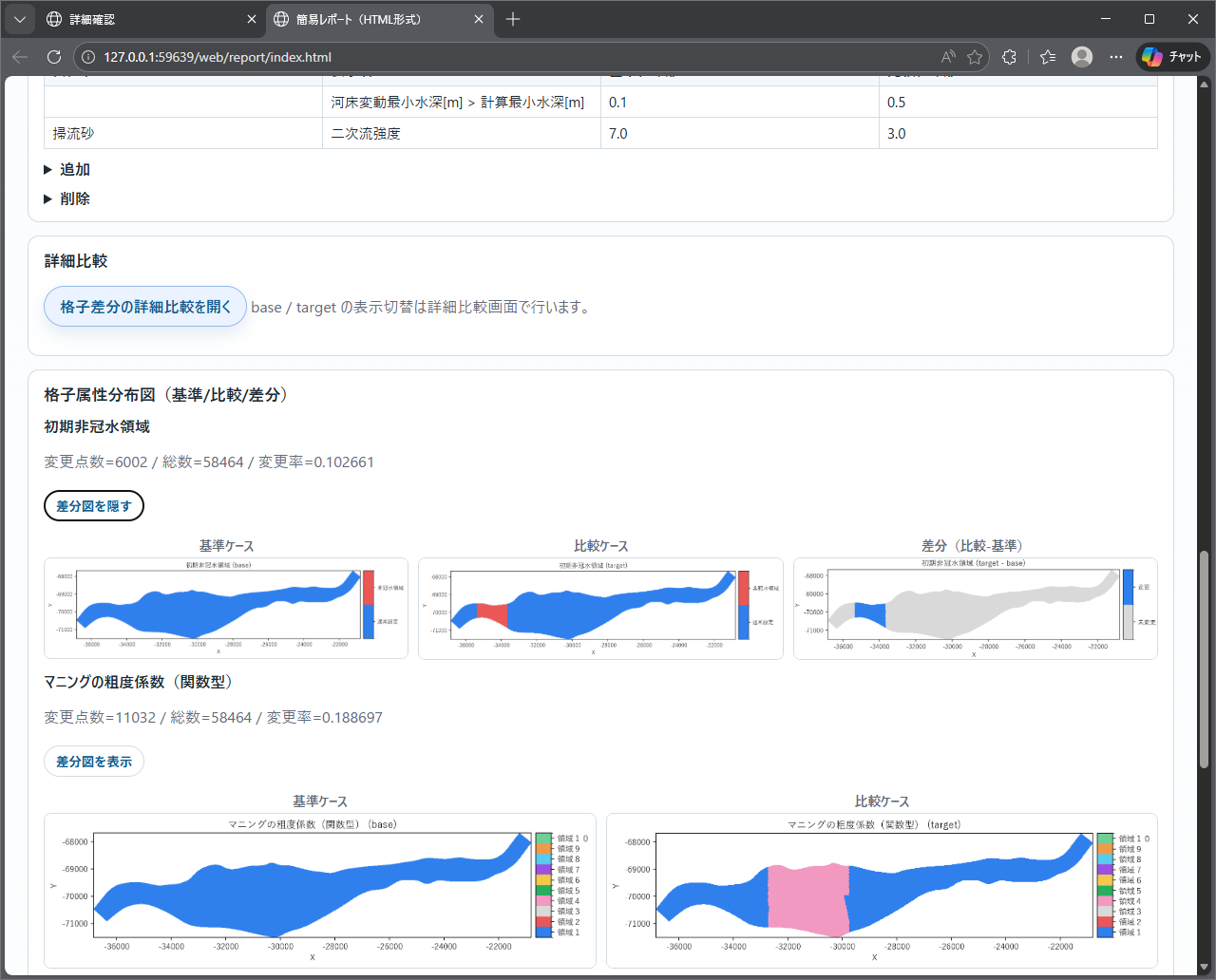This screenshot has height=980, width=1216.
Task: Click the user profile avatar icon
Action: (x=1082, y=57)
